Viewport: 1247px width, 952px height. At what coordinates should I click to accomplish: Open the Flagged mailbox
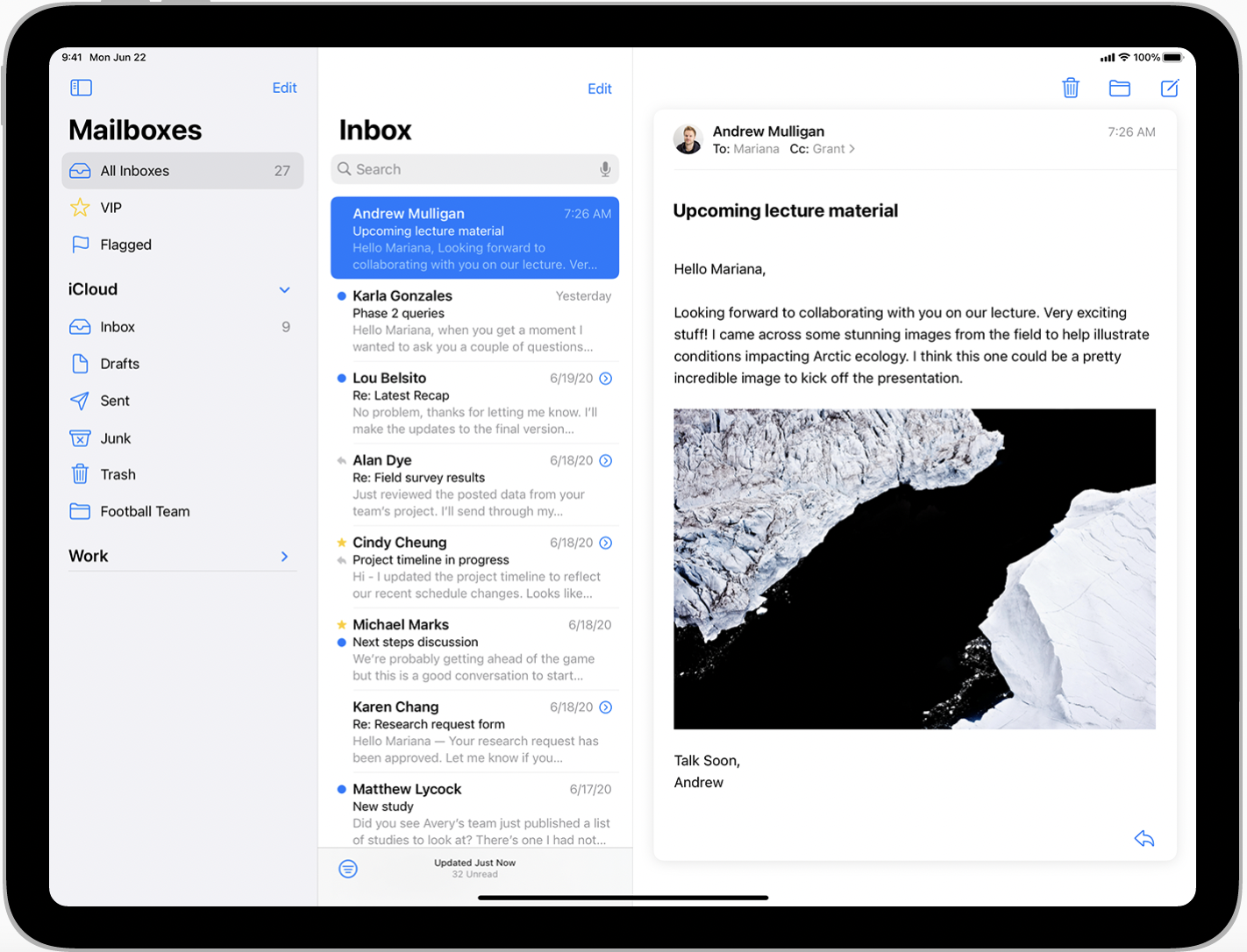point(182,245)
